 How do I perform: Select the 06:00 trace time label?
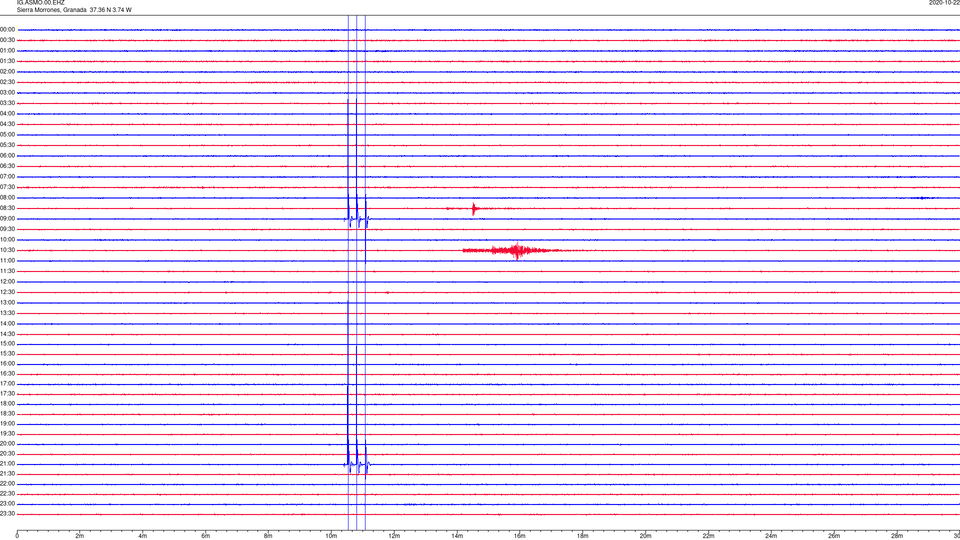tap(7, 156)
